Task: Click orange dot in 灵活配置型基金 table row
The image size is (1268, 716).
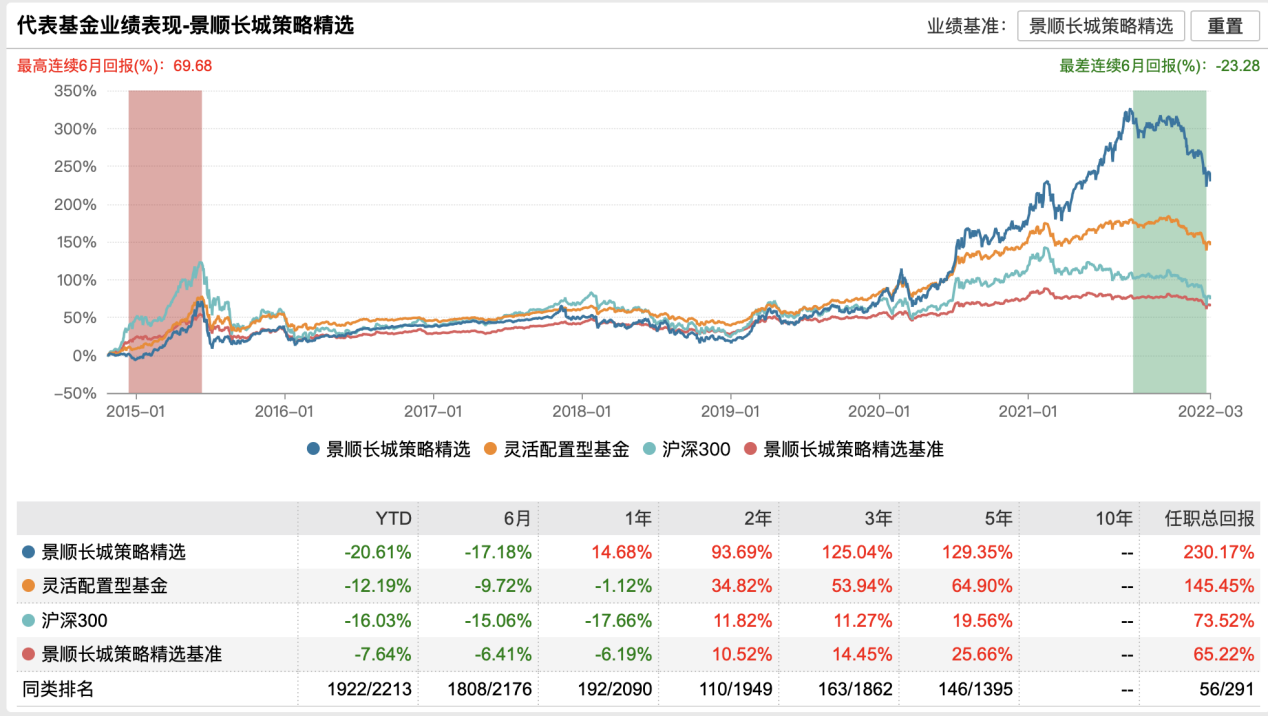Action: pos(28,586)
